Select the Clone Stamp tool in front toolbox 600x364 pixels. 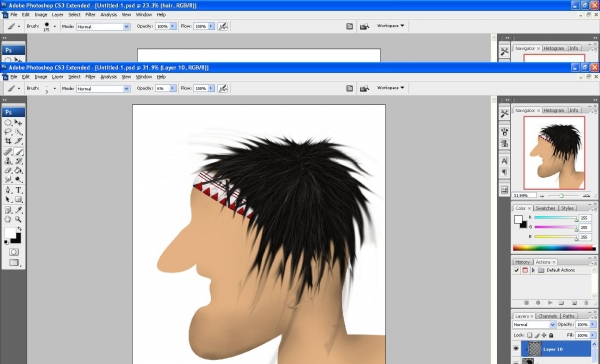coord(8,161)
